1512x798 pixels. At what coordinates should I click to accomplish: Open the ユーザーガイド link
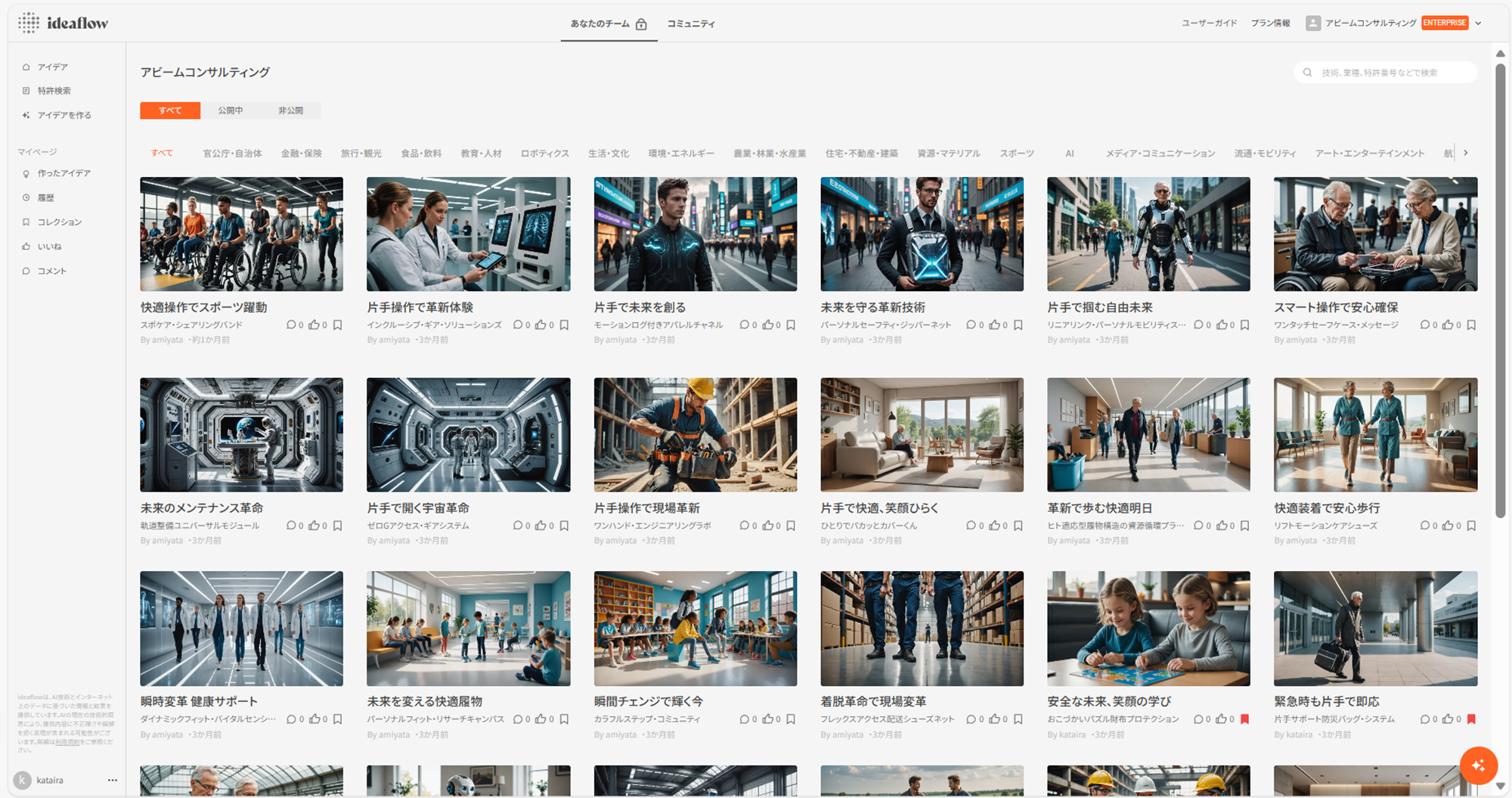[1207, 23]
